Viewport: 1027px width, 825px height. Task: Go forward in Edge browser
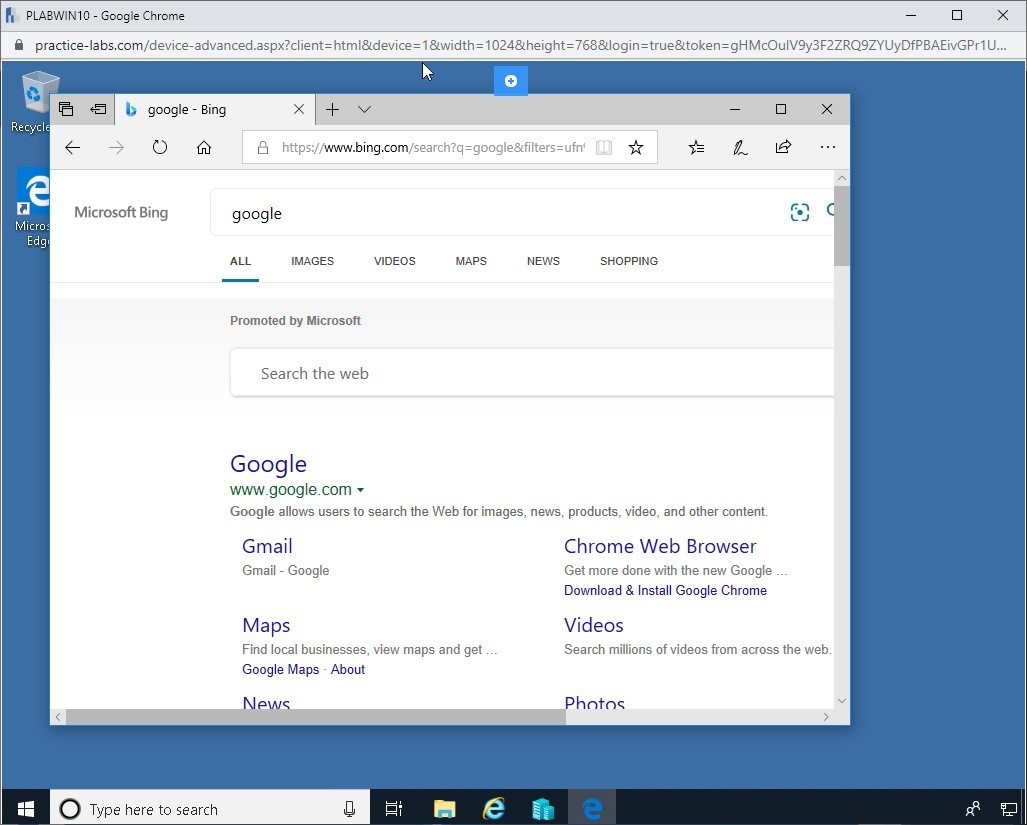click(x=116, y=147)
